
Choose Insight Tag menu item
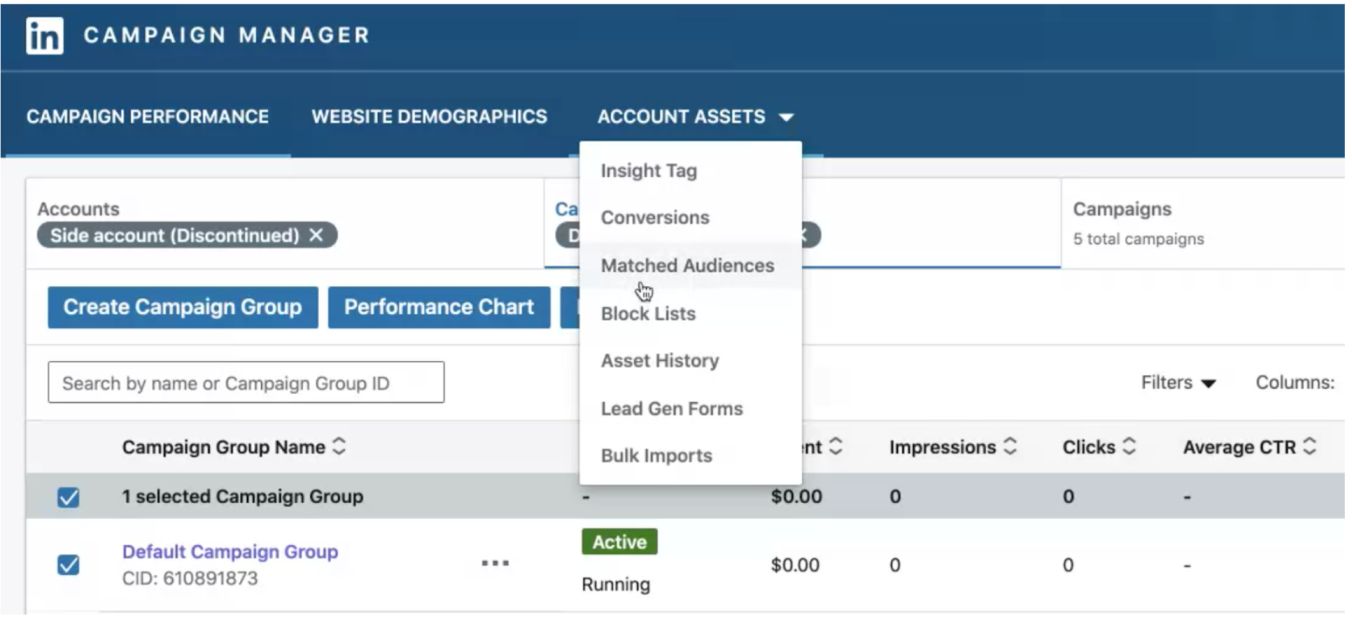(x=648, y=171)
